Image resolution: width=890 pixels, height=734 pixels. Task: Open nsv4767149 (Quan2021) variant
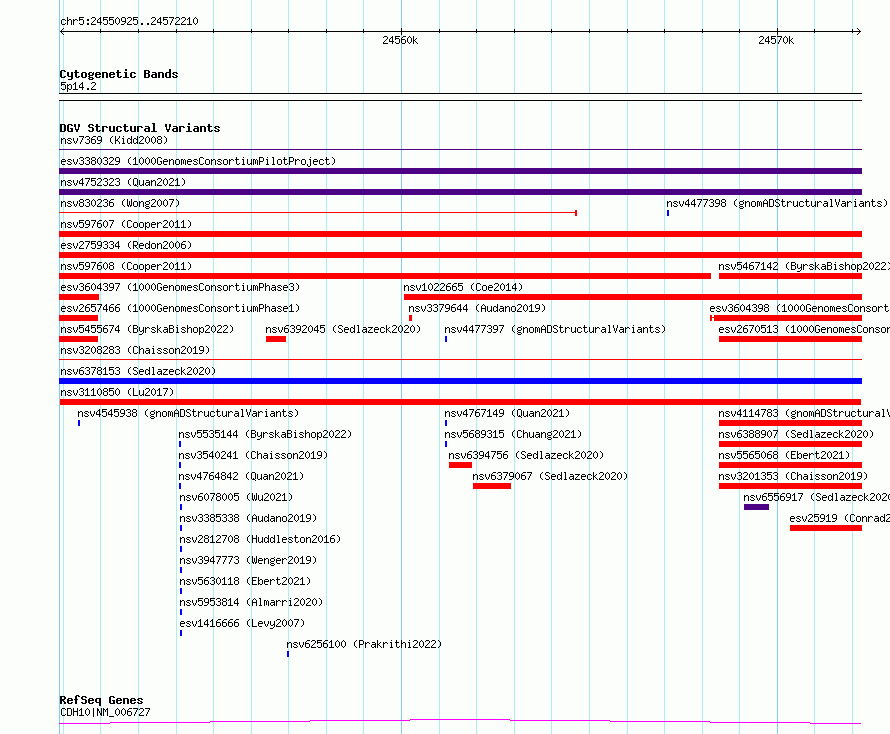tap(507, 413)
